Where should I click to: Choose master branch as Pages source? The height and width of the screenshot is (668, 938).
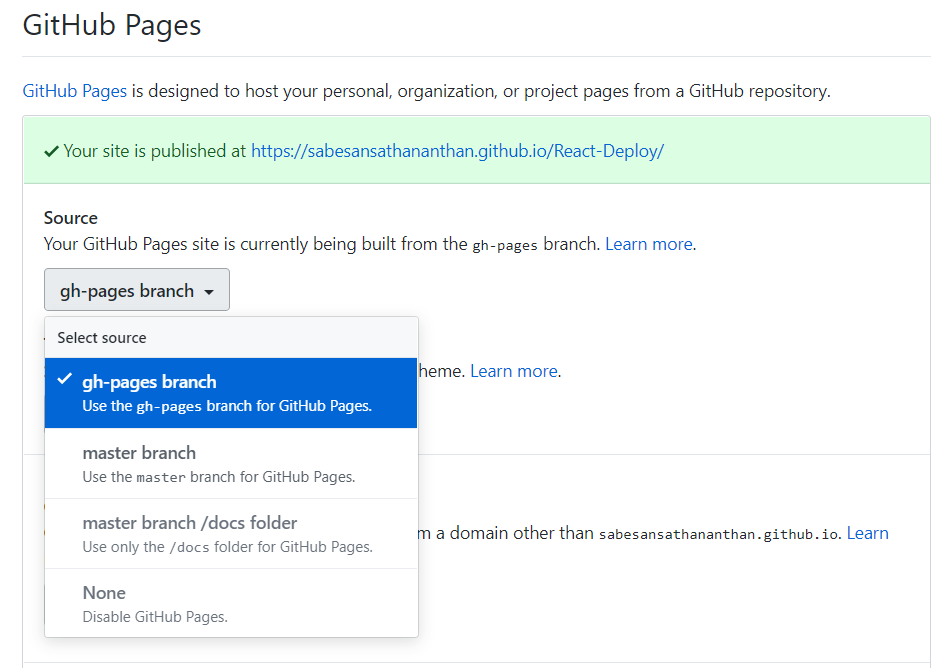point(231,463)
